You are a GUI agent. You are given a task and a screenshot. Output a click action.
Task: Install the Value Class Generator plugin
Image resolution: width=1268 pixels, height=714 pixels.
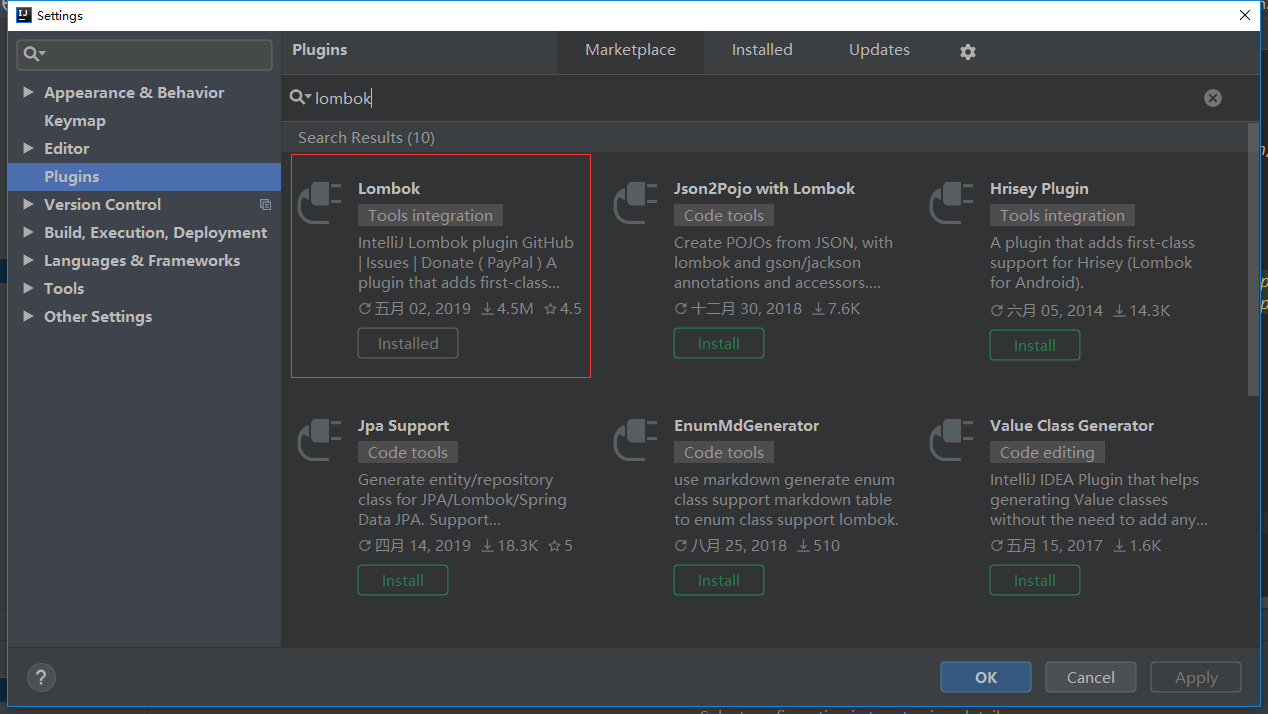(x=1035, y=580)
